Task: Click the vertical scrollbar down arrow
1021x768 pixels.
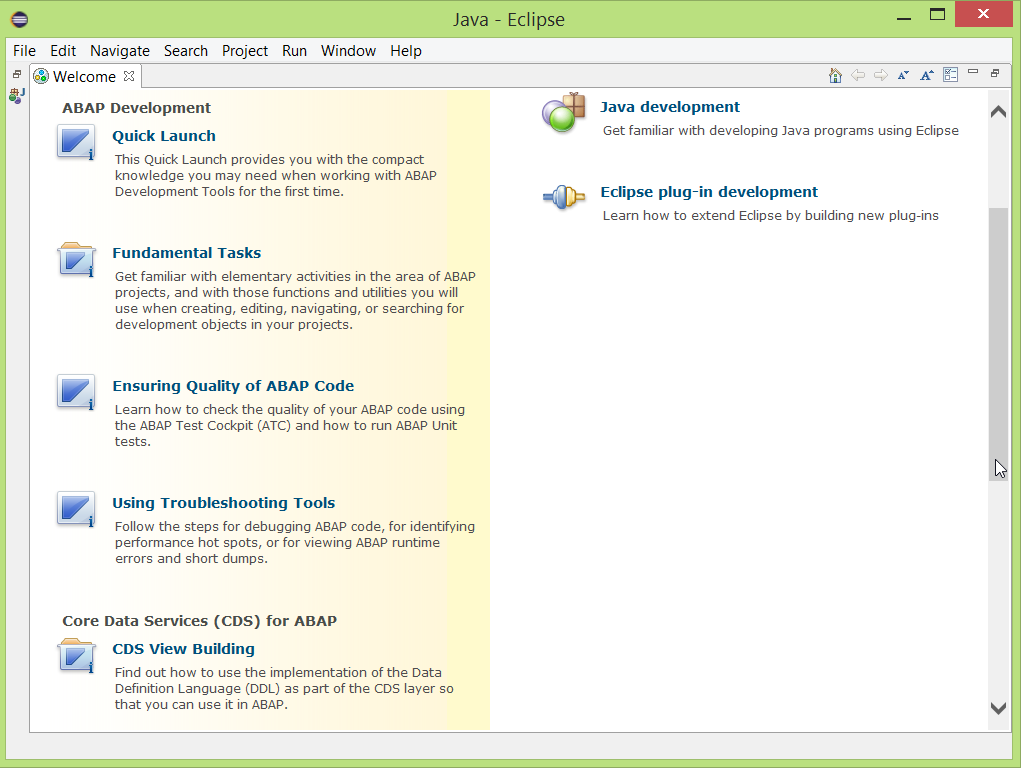Action: 997,707
